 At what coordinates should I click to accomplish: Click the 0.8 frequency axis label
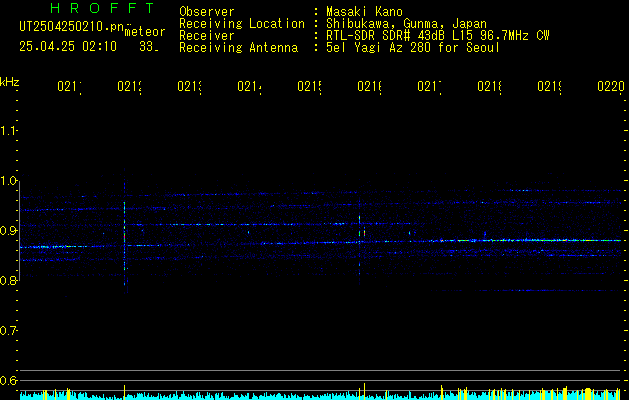coord(8,280)
